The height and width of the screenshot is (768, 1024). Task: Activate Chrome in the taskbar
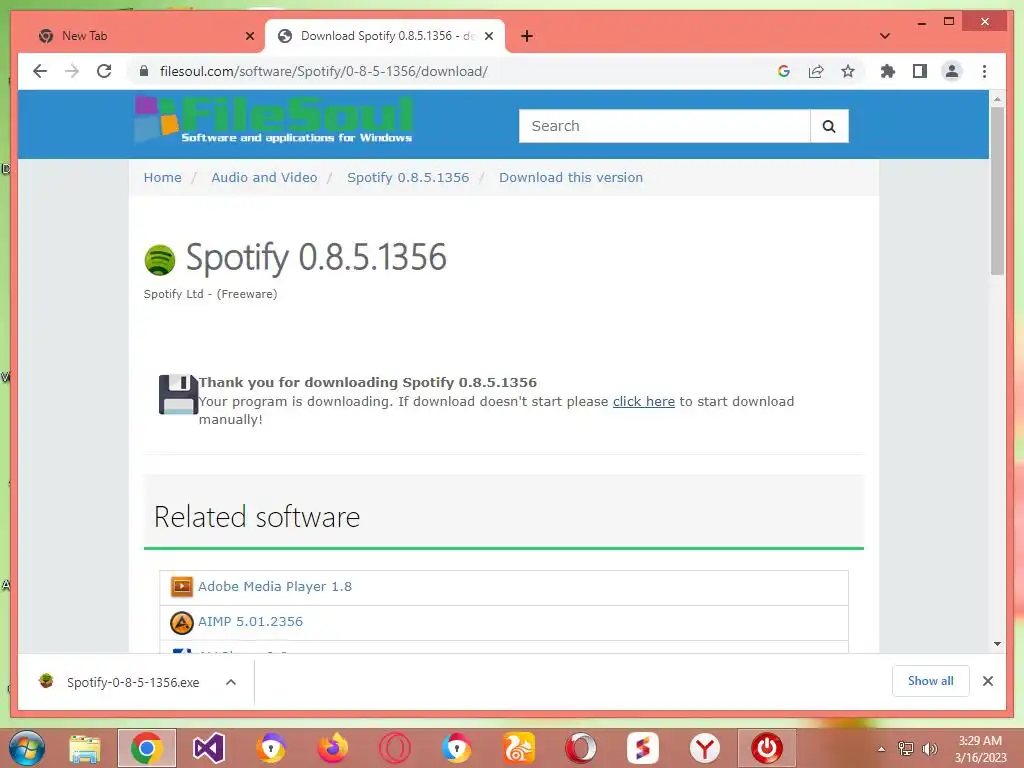(x=147, y=748)
